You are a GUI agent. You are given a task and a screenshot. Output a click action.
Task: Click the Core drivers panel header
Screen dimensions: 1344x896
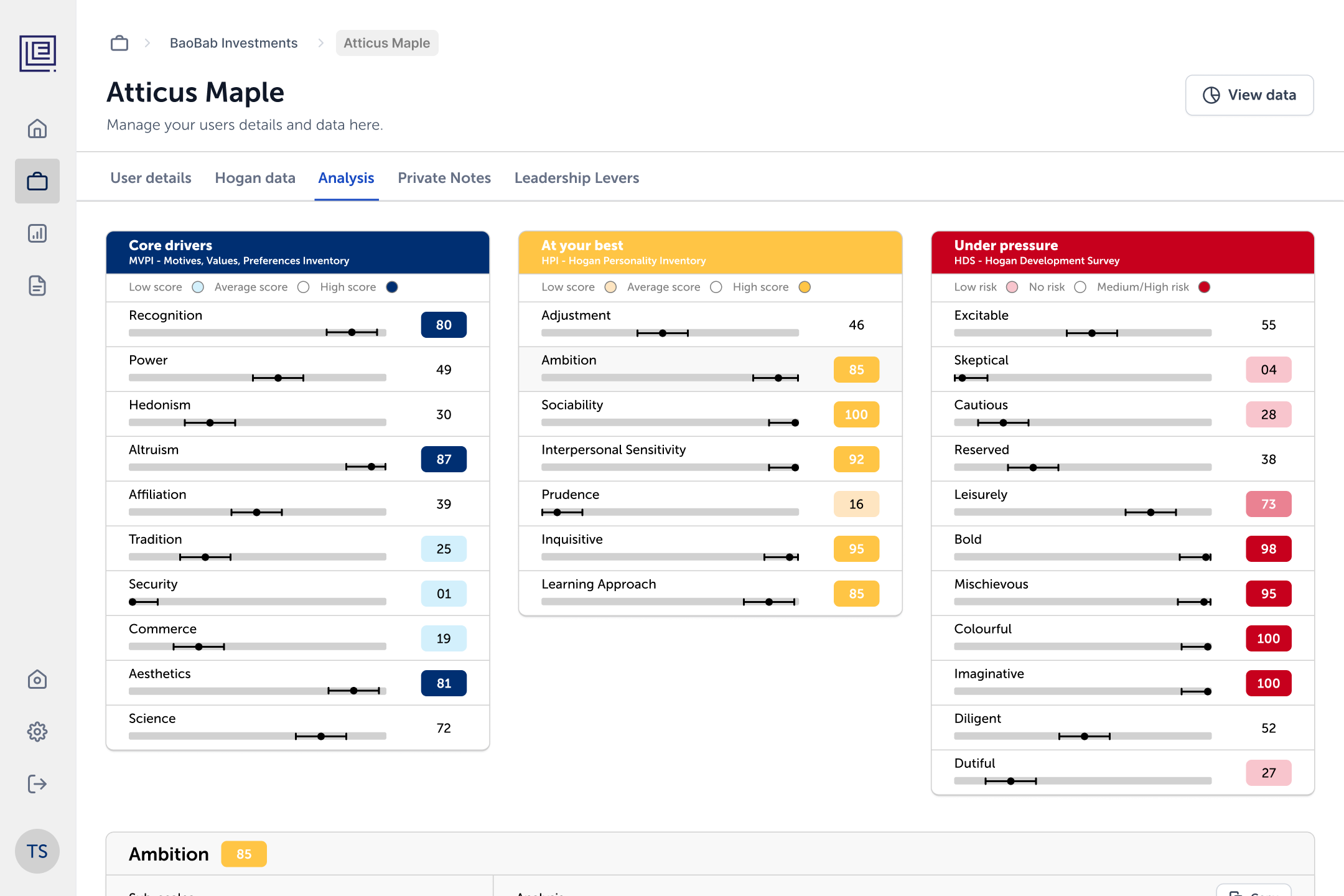(x=297, y=253)
